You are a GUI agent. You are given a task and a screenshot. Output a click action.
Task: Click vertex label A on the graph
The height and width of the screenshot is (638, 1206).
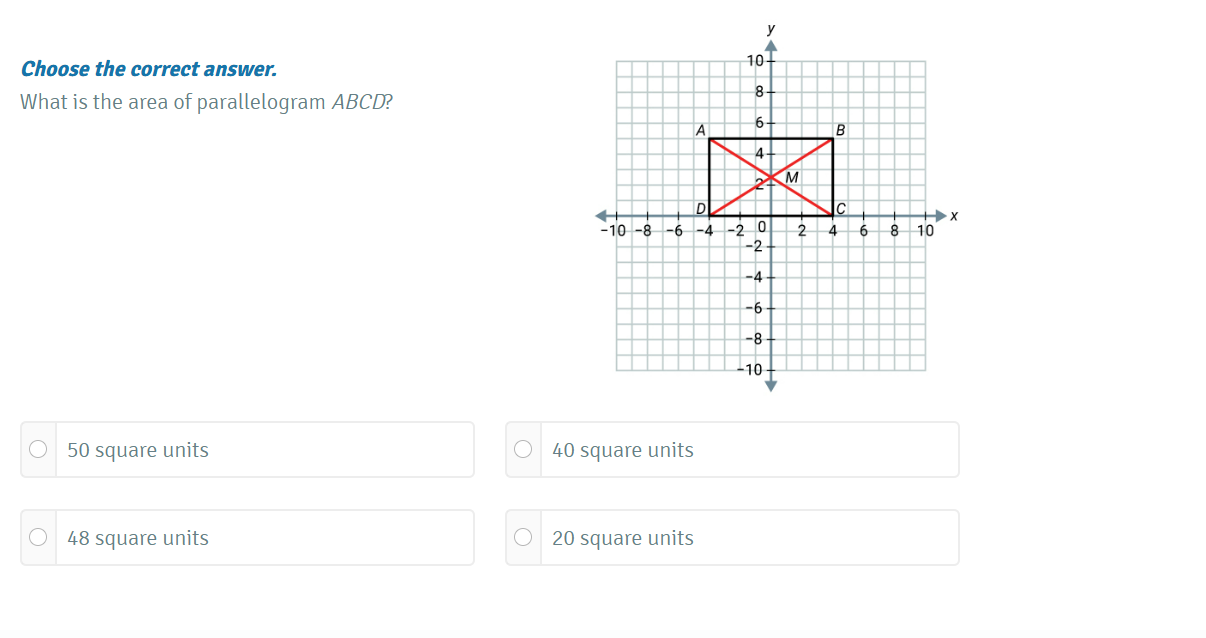click(x=700, y=130)
